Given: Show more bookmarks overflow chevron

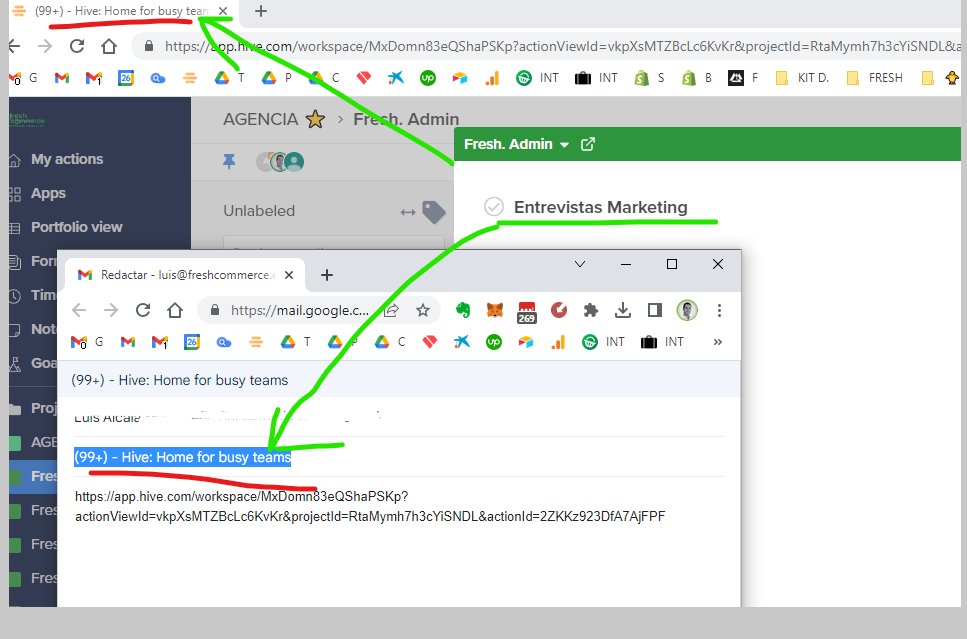Looking at the screenshot, I should [717, 342].
